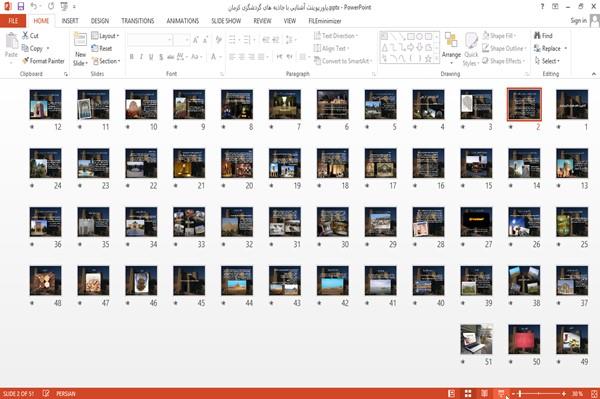Select slide 51 thumbnail
The width and height of the screenshot is (600, 399).
476,339
